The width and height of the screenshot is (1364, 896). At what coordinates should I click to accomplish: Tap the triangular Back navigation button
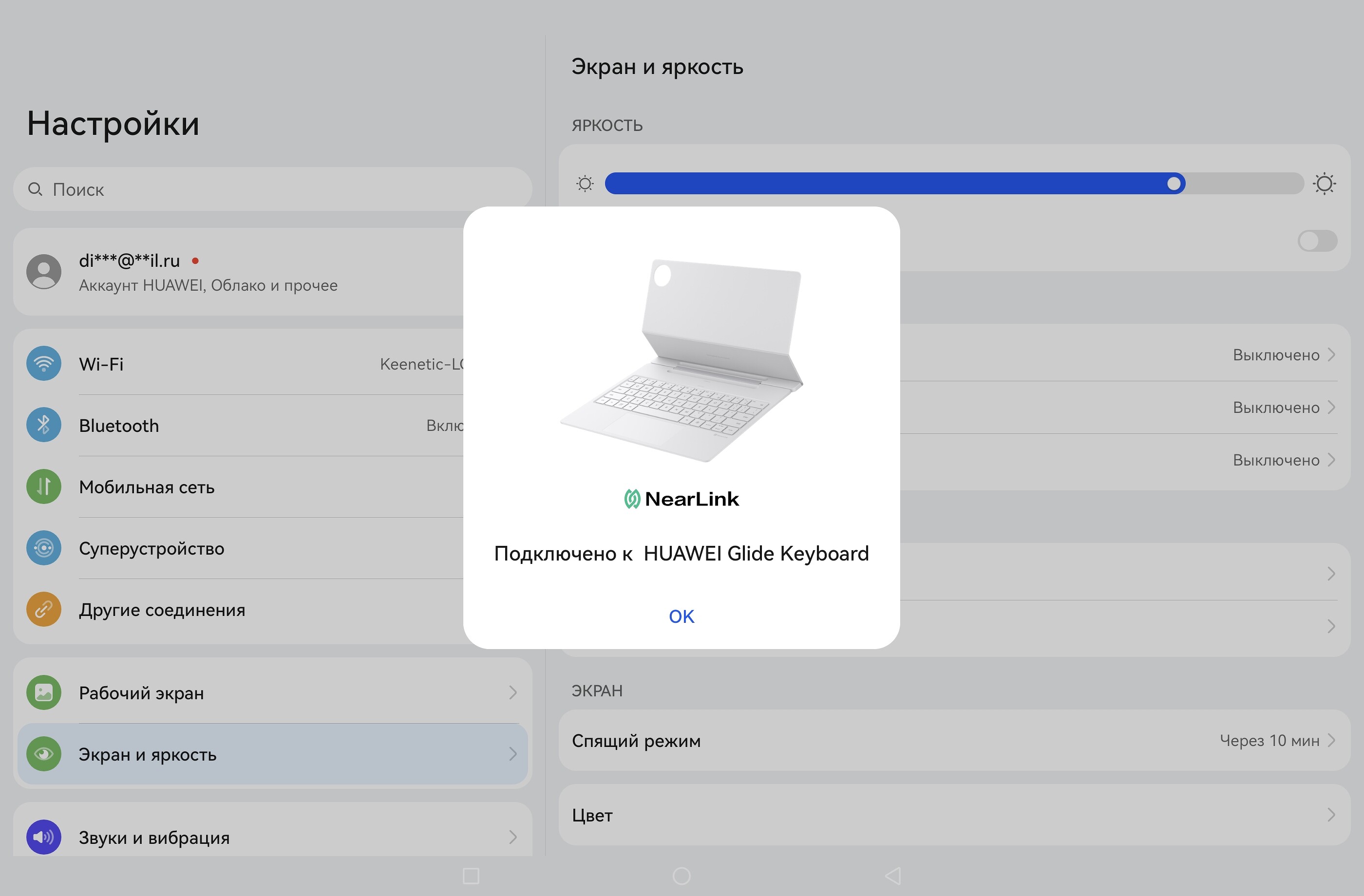(893, 876)
